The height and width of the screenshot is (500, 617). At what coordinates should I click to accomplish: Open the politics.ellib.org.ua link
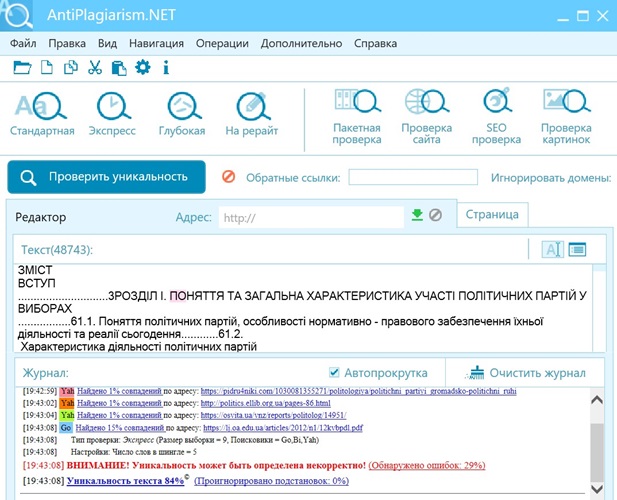[266, 403]
